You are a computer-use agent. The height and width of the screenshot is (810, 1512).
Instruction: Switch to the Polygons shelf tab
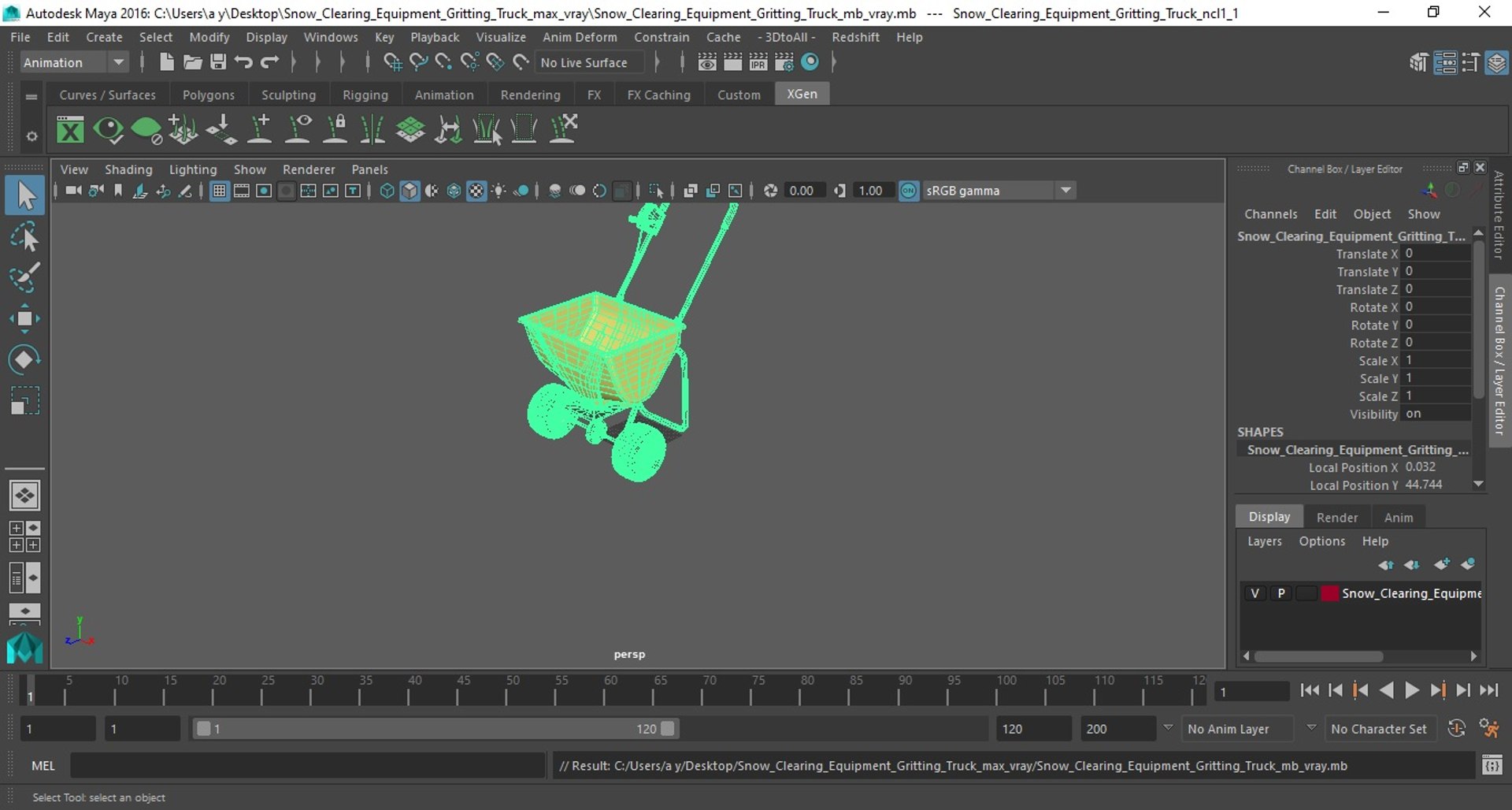(x=209, y=95)
